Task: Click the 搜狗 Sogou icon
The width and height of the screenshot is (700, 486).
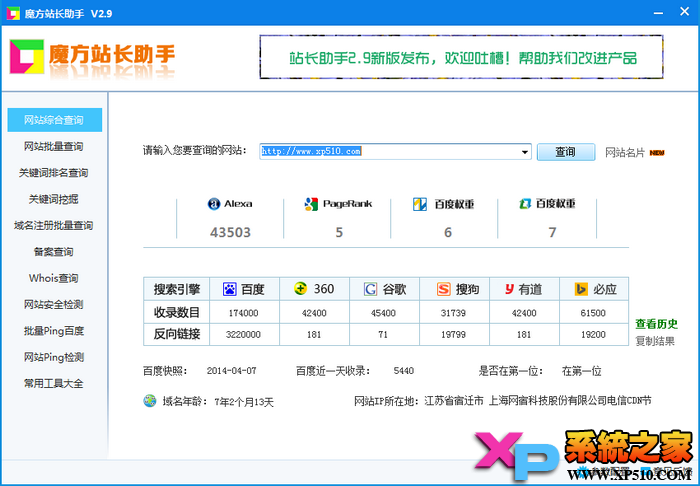Action: 443,289
